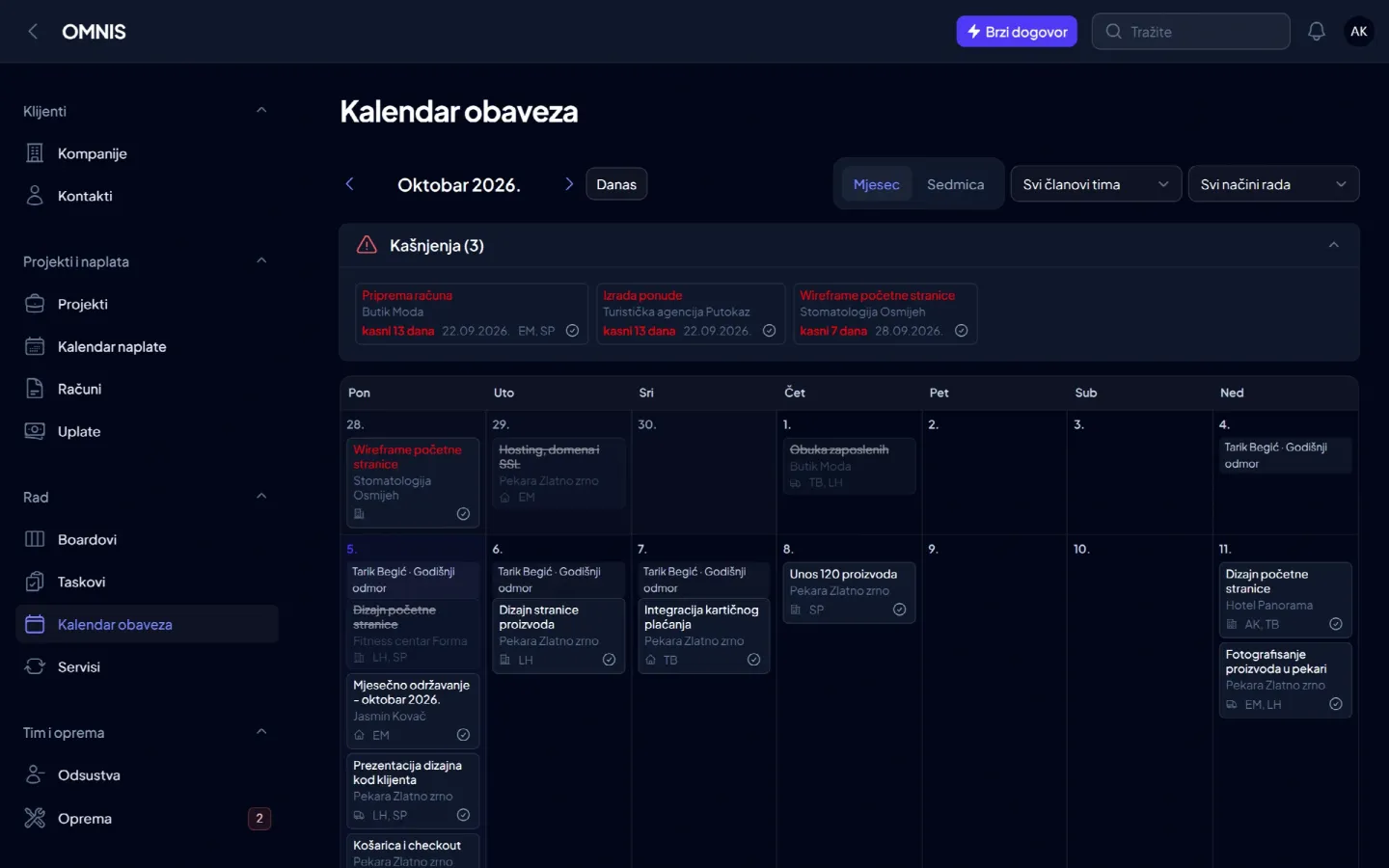Open the Svi načini rada dropdown

1273,184
